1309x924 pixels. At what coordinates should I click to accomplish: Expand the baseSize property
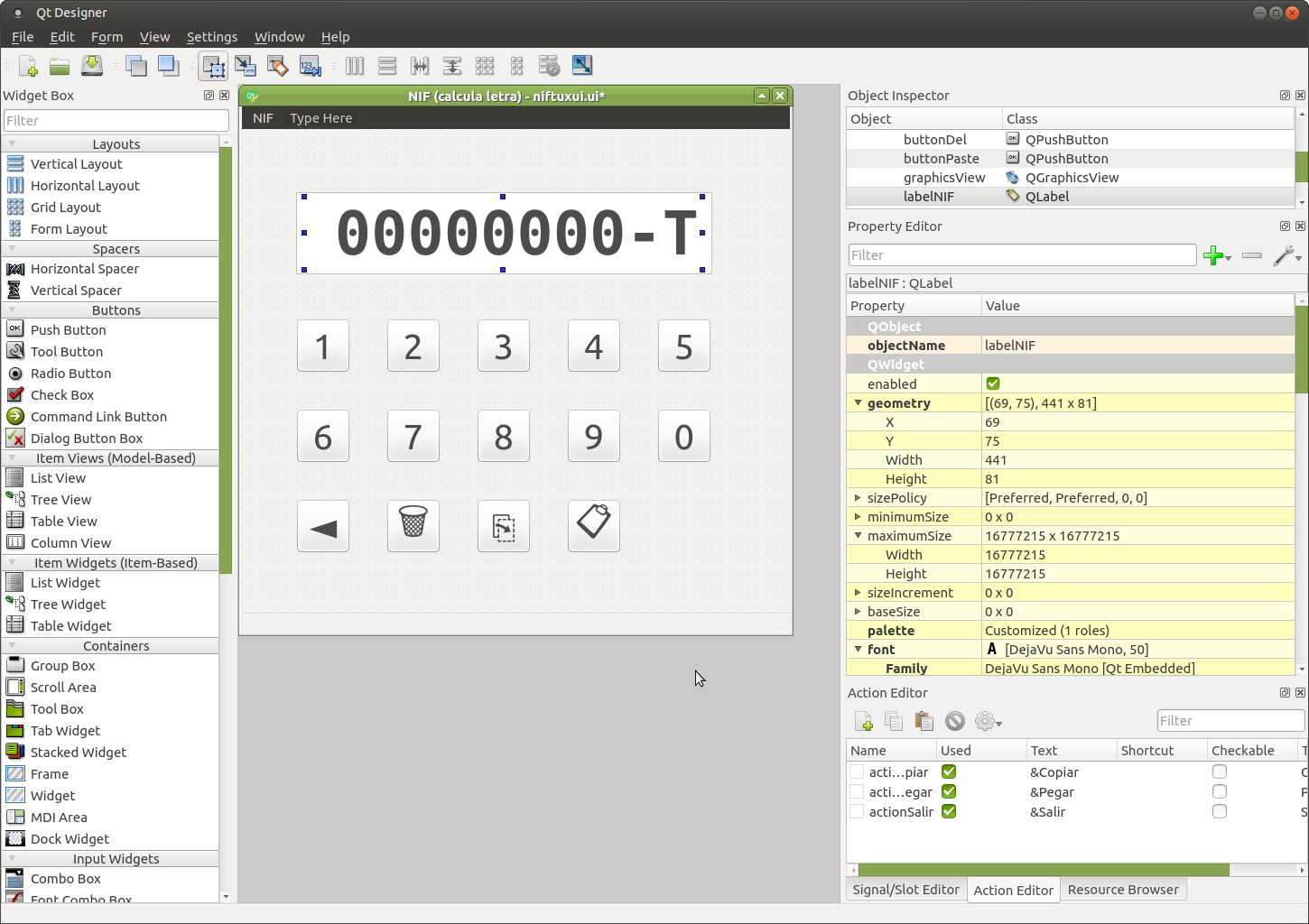pos(858,612)
